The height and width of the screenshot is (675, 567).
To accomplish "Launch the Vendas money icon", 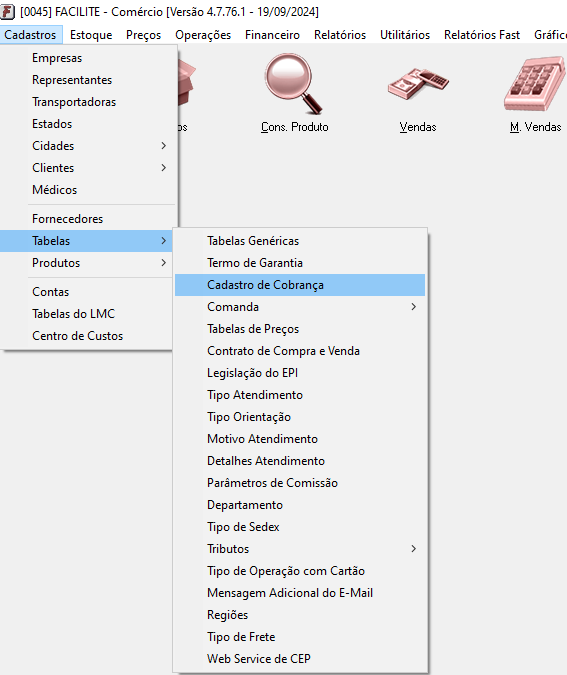I will click(418, 84).
